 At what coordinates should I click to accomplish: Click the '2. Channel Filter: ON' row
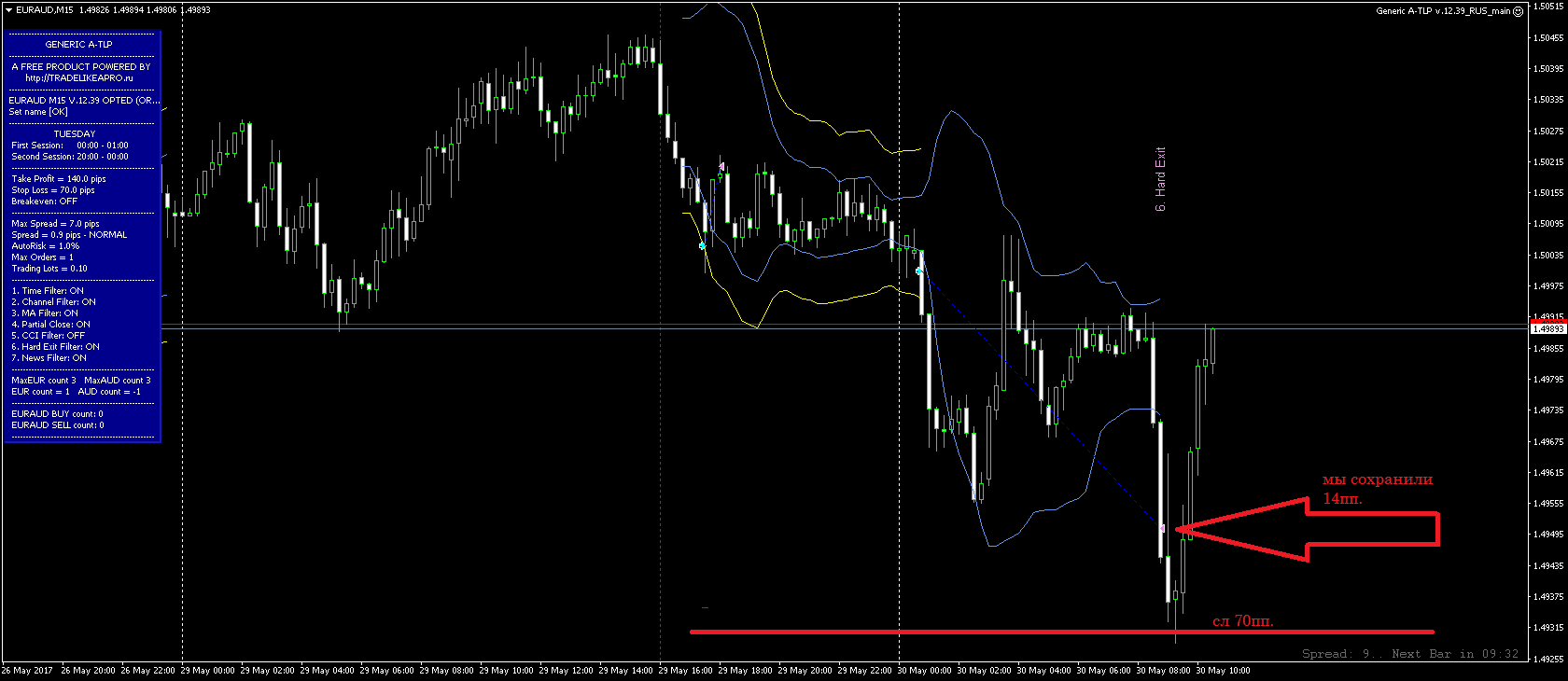click(53, 302)
